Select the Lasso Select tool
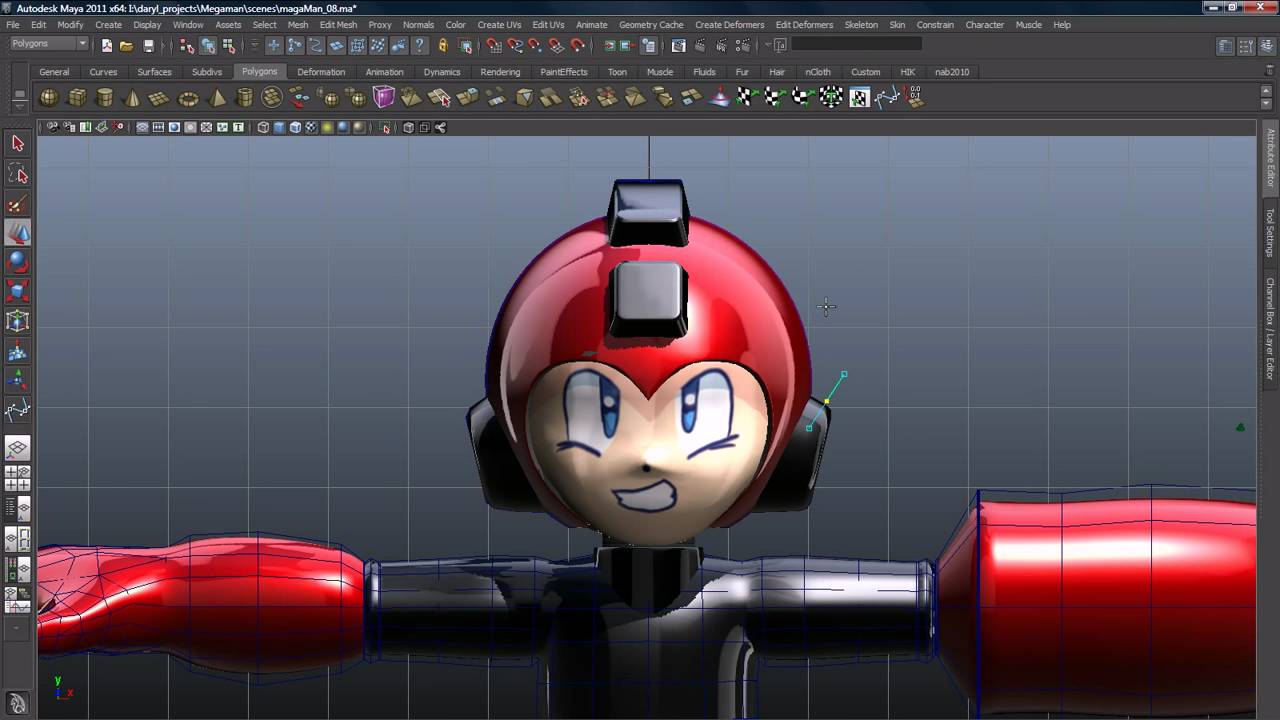Screen dimensions: 1280x720 pyautogui.click(x=17, y=174)
